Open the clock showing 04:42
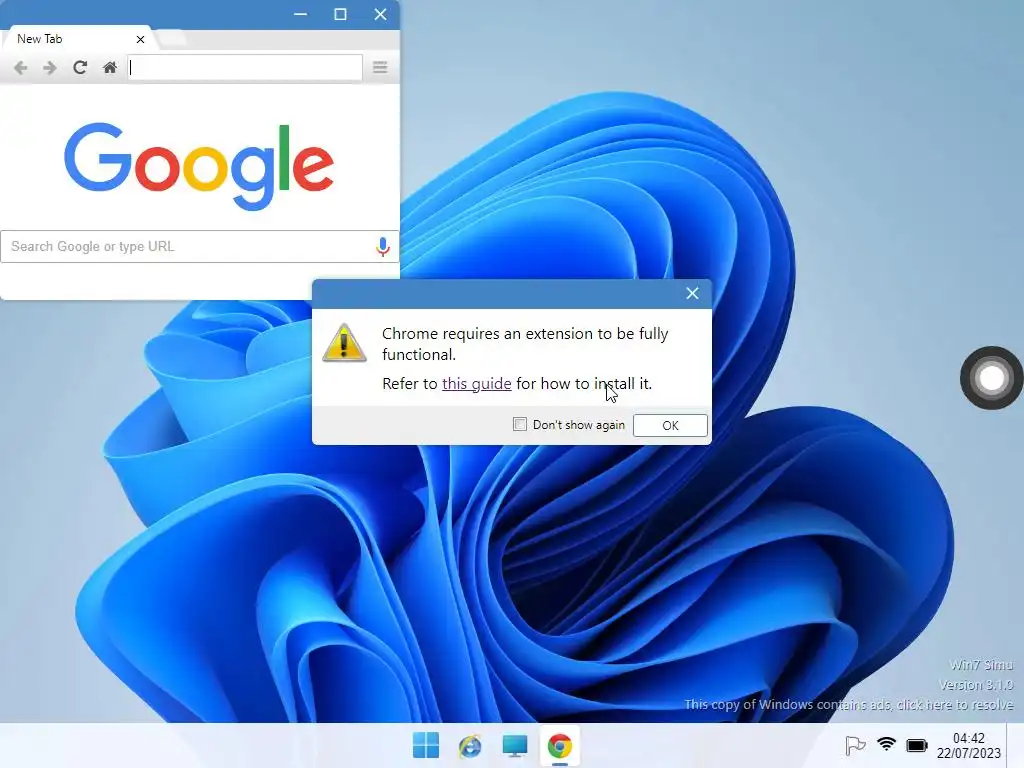1024x768 pixels. [x=968, y=746]
